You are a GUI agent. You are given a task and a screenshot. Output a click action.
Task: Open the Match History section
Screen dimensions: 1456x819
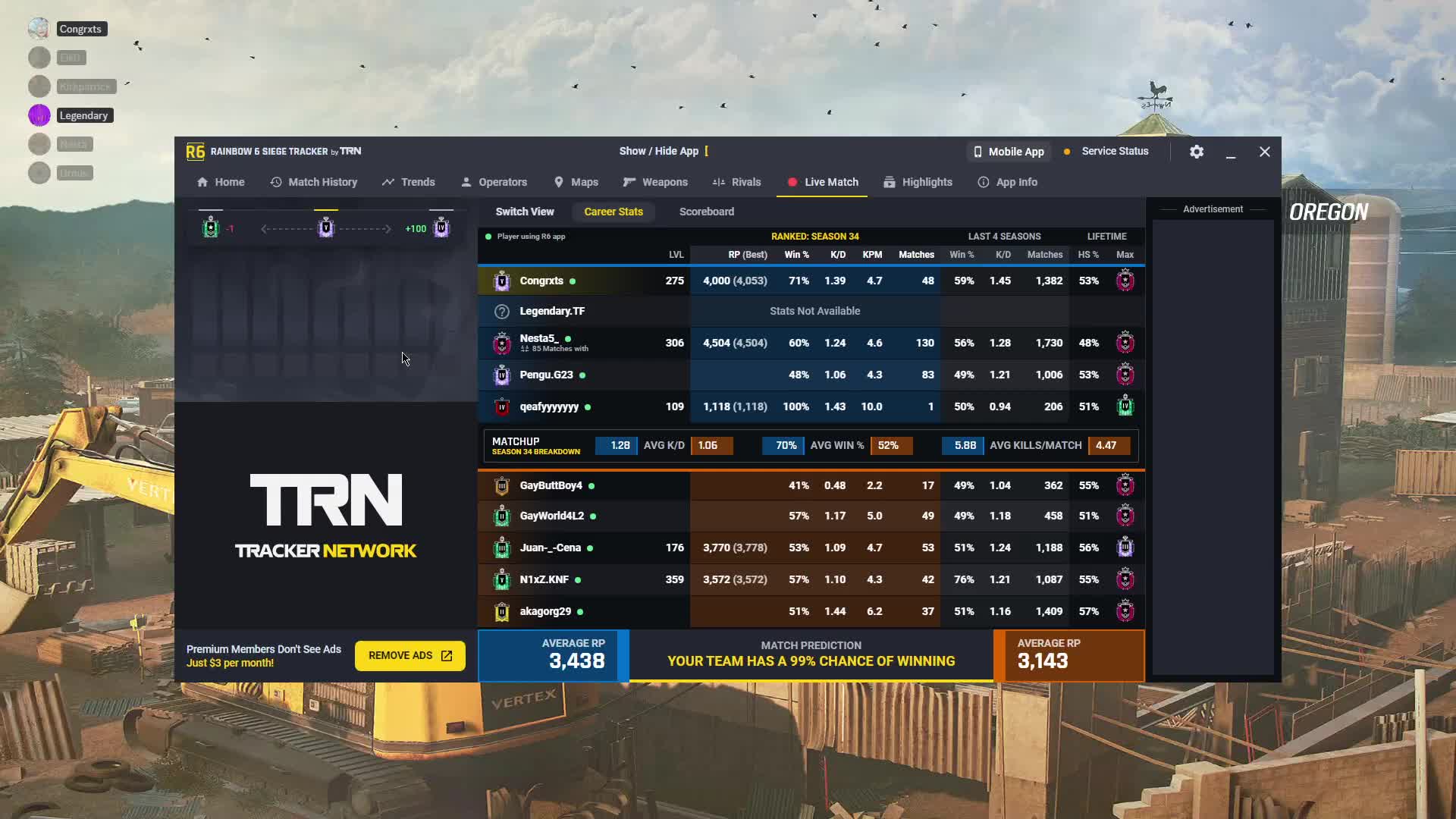pos(313,182)
